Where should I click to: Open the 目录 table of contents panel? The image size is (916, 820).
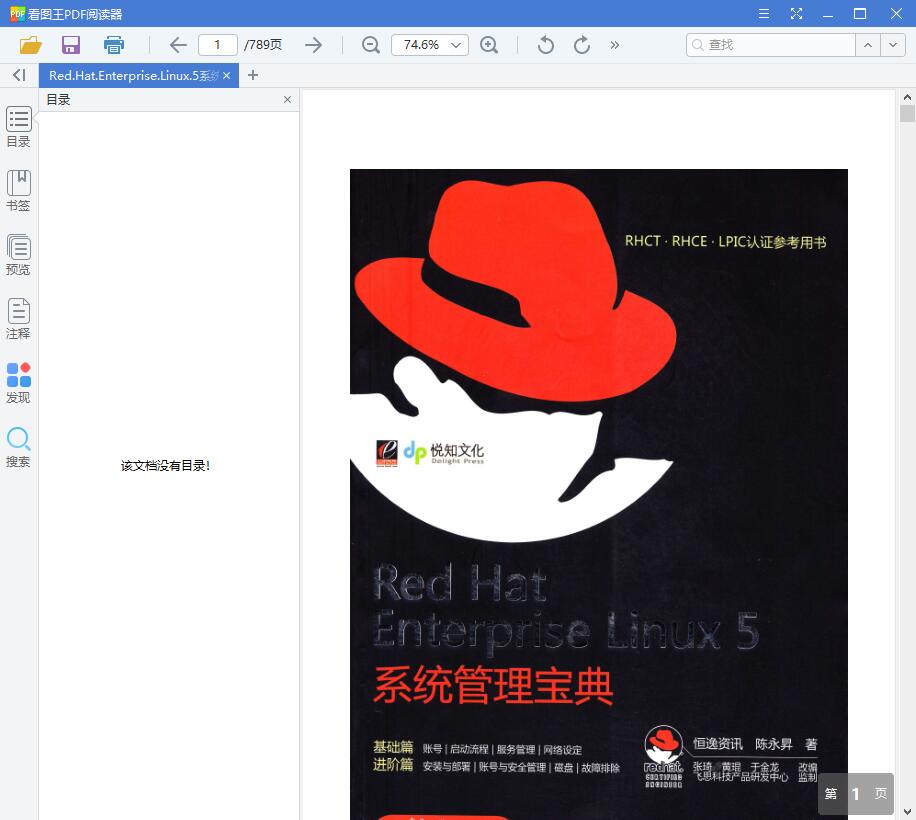[19, 127]
